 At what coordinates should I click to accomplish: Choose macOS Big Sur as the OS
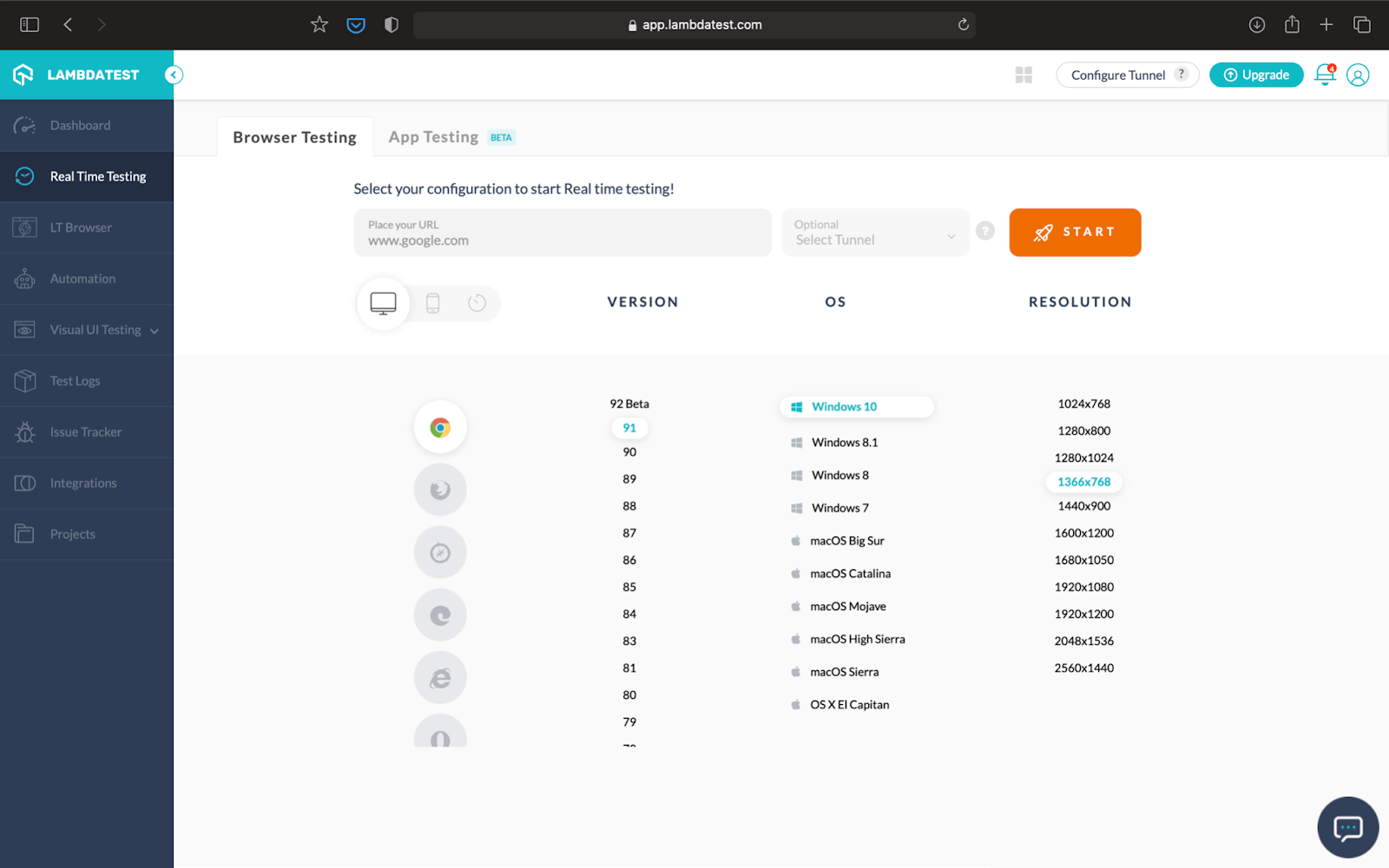[x=846, y=541]
